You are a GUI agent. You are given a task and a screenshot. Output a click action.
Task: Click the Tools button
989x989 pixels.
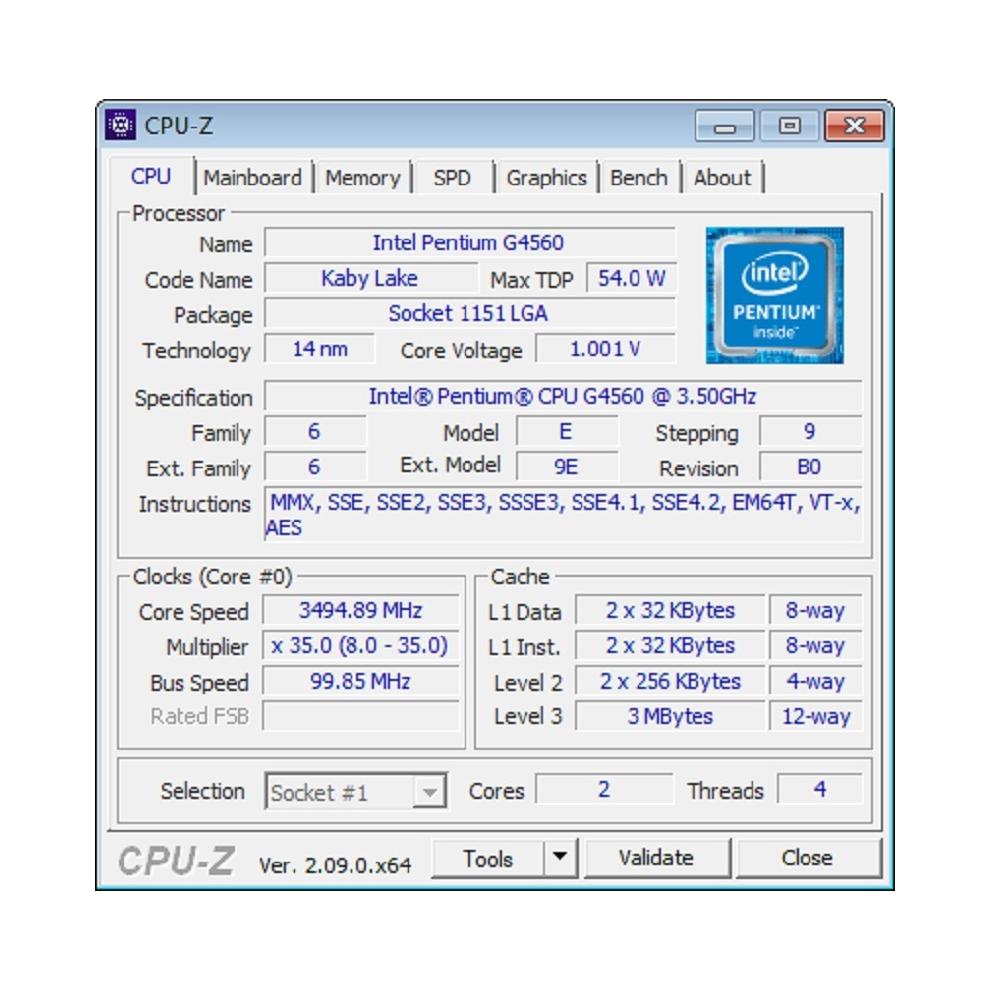pos(488,858)
